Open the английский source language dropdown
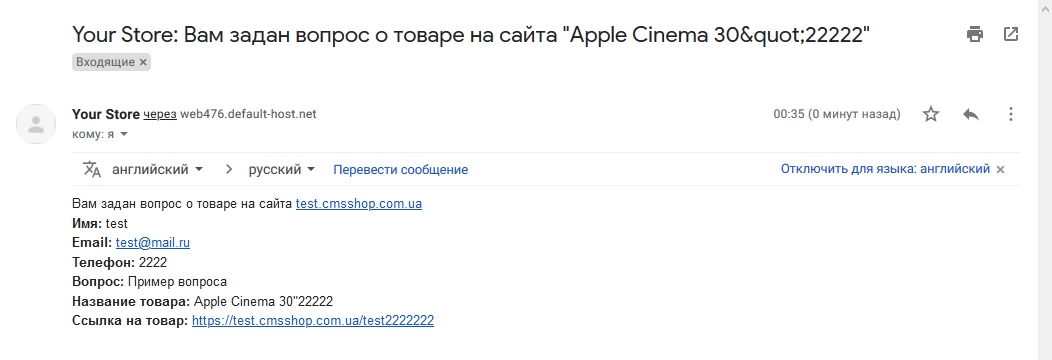The height and width of the screenshot is (360, 1052). pyautogui.click(x=157, y=170)
